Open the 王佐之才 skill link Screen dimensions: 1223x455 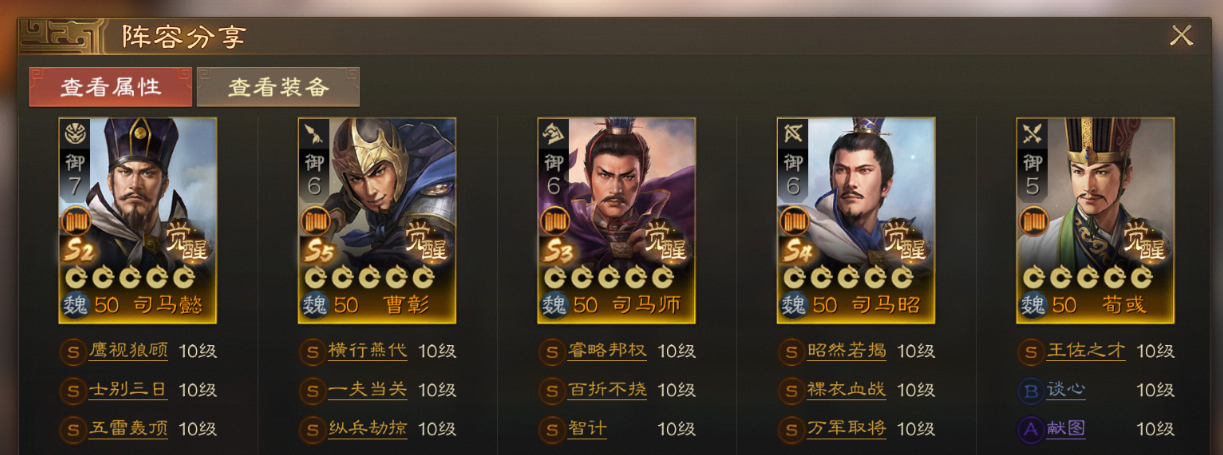1086,351
